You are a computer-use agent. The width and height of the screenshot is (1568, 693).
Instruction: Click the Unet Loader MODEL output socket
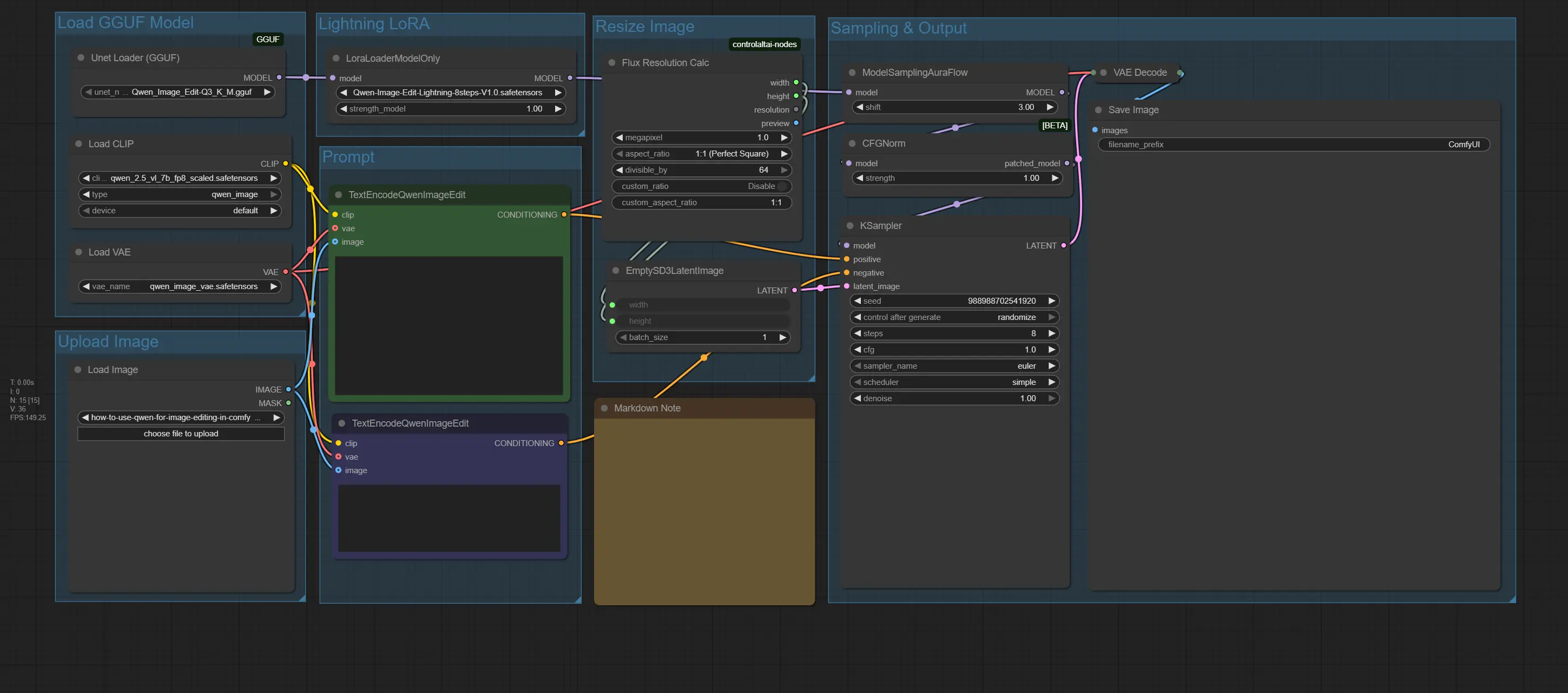[x=279, y=77]
